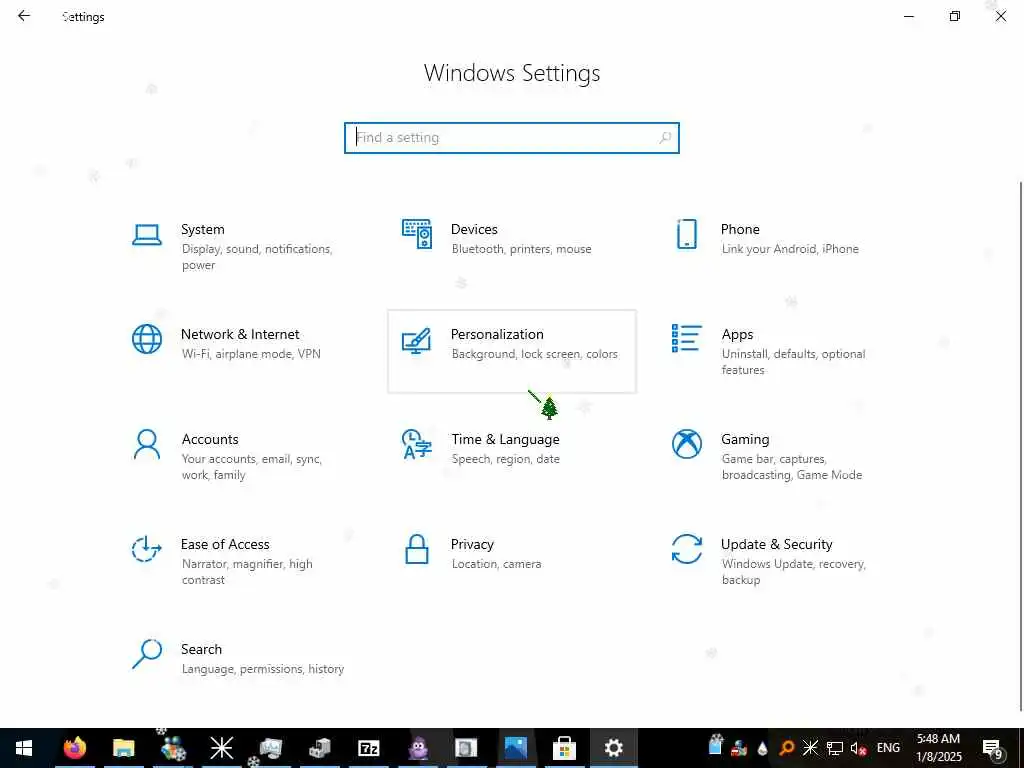Click the ENG language indicator
Screen dimensions: 1024x768
tap(888, 748)
